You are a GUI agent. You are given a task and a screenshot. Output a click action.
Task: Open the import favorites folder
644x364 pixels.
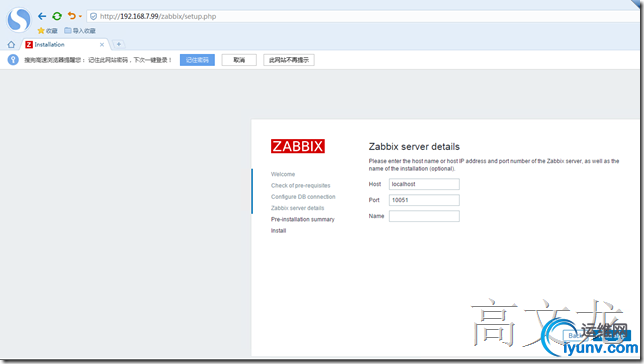pyautogui.click(x=80, y=31)
